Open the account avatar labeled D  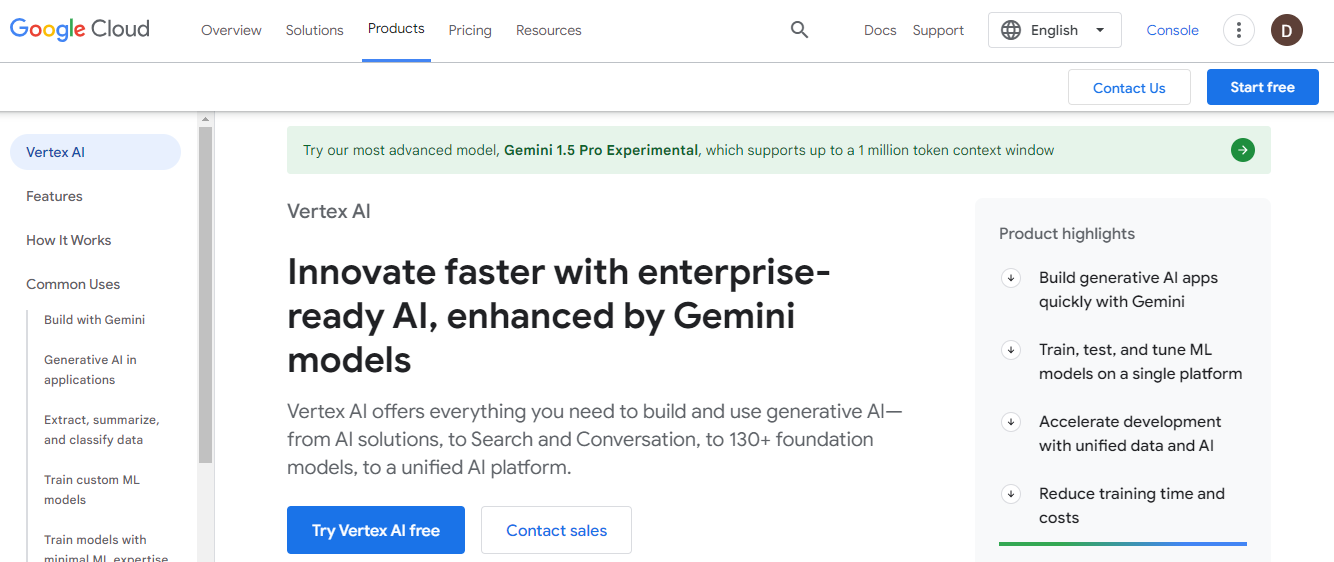[x=1287, y=30]
